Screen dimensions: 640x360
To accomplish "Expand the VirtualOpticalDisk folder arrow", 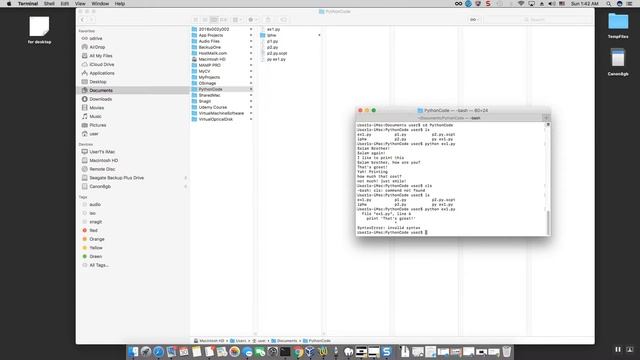I will 251,119.
